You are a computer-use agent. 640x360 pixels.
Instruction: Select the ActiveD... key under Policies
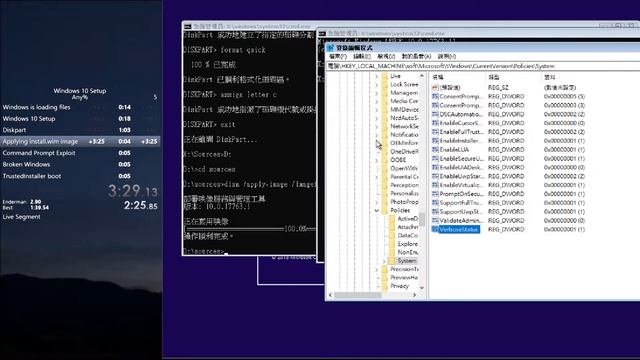[x=407, y=219]
